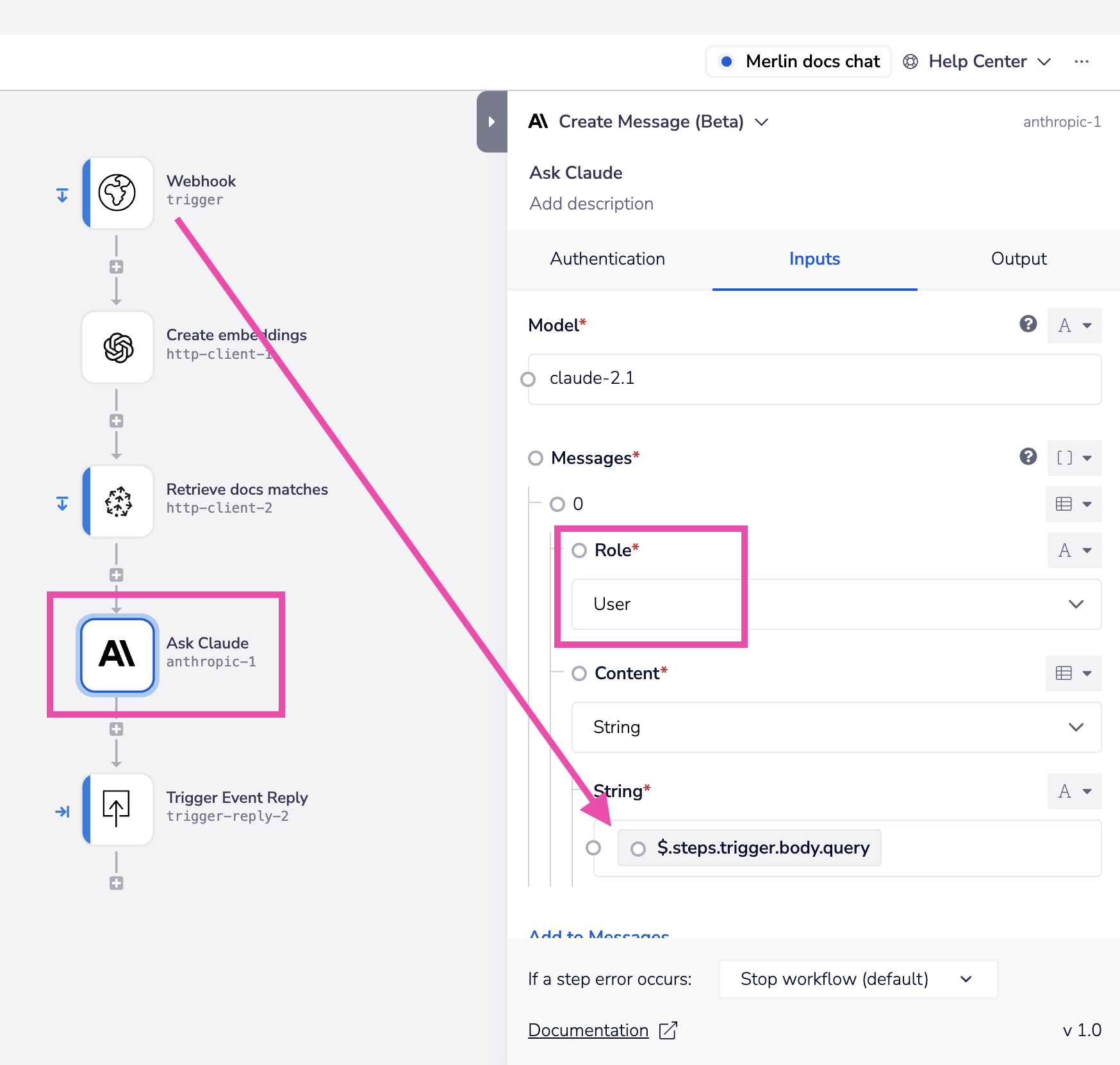The height and width of the screenshot is (1065, 1120).
Task: Expand the Content type dropdown showing String
Action: click(x=836, y=727)
